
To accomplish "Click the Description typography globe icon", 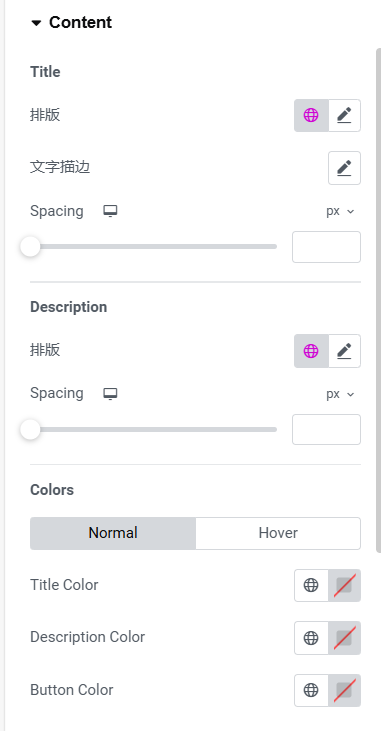I will pos(311,351).
